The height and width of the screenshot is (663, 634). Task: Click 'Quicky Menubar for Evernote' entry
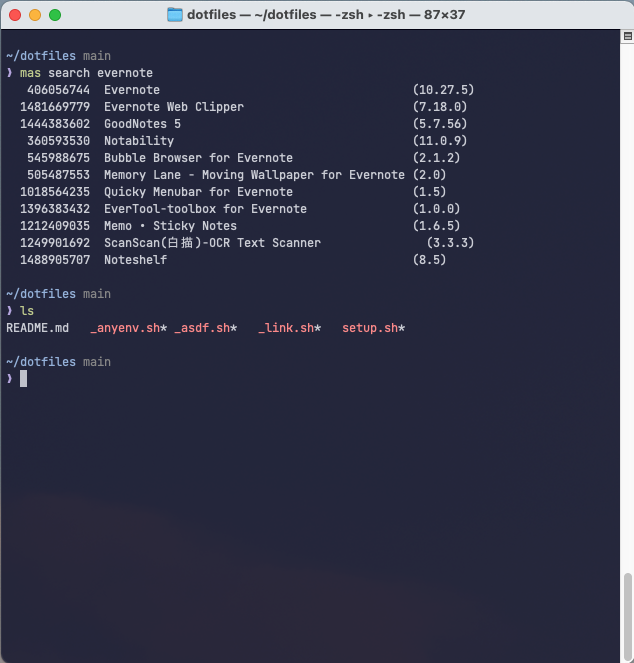[198, 192]
